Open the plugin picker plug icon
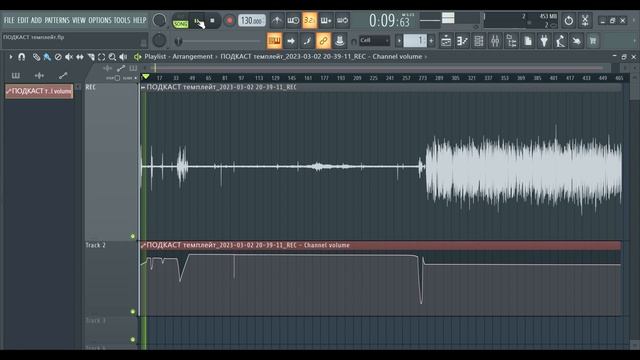 [x=544, y=41]
